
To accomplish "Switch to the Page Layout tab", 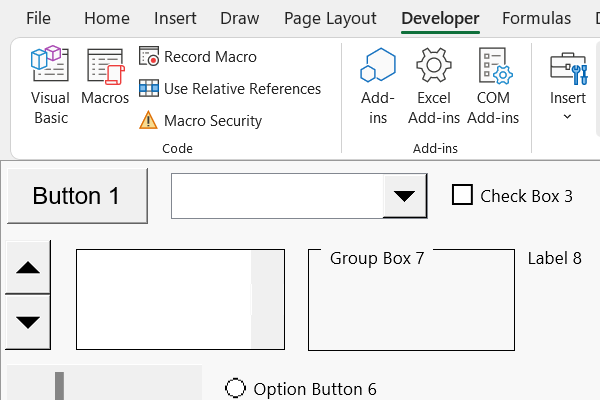I will click(x=330, y=18).
